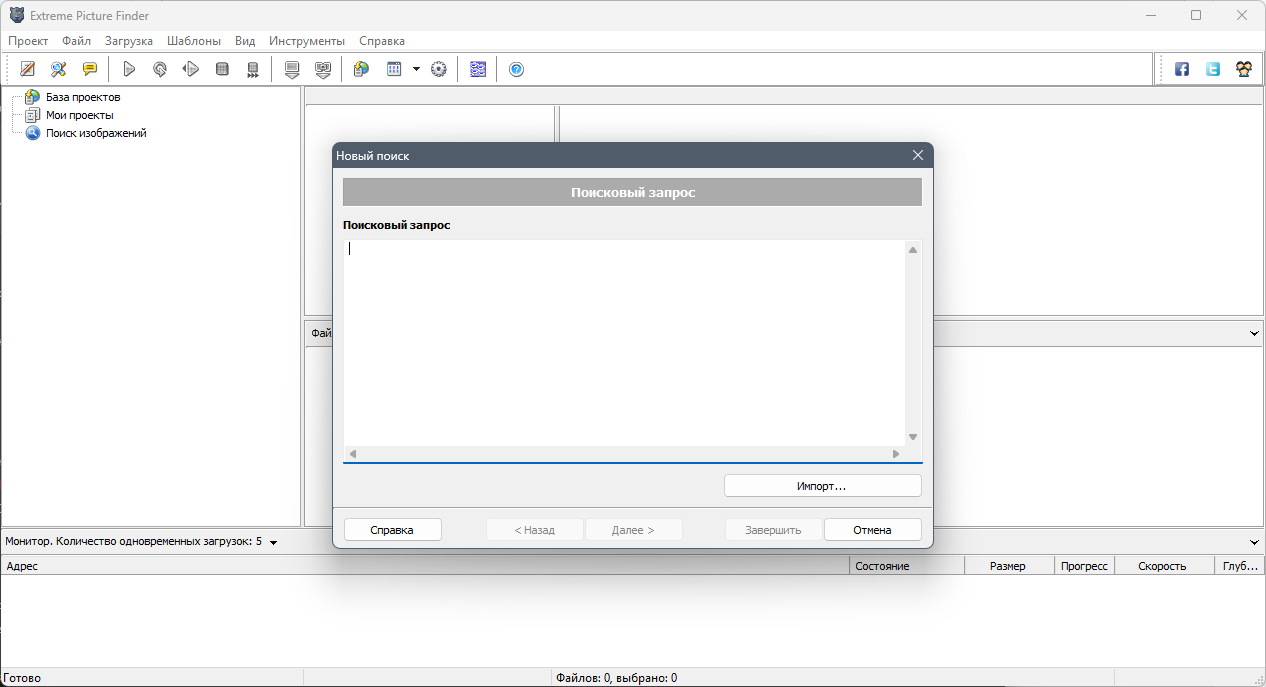
Task: Expand the simultaneous downloads count dropdown
Action: (273, 541)
